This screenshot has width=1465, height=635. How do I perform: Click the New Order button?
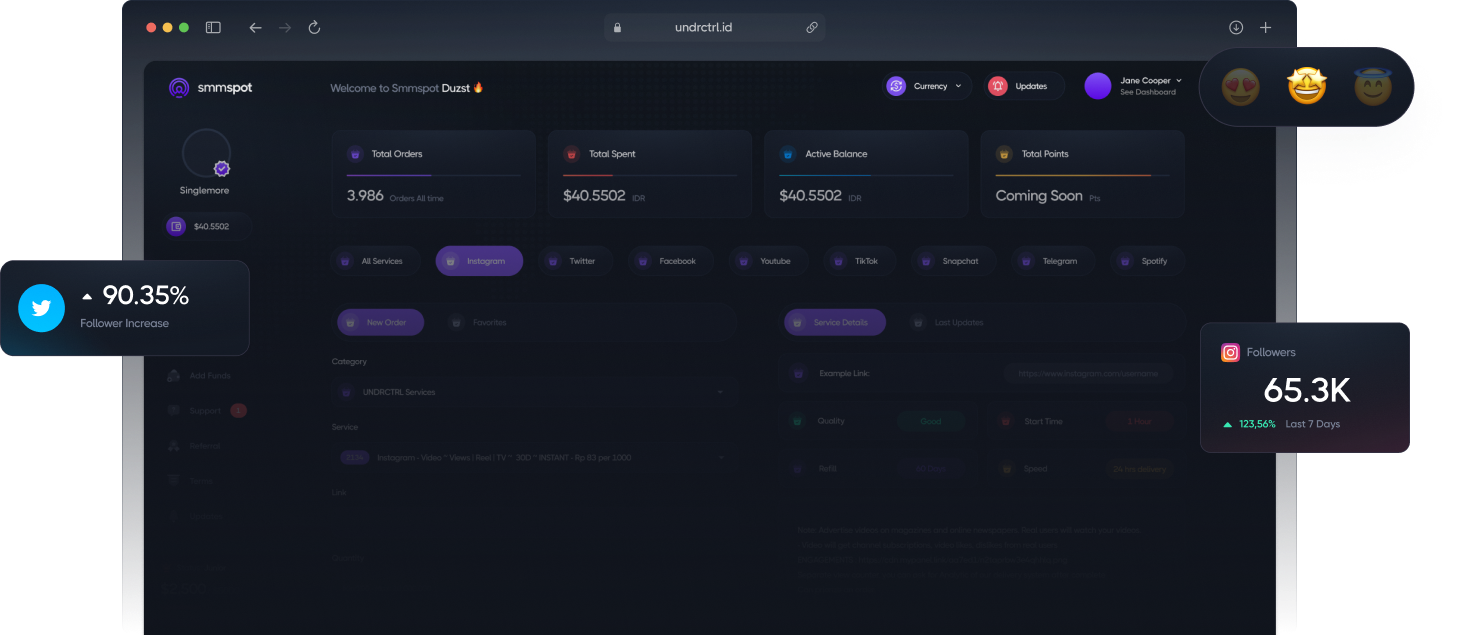pos(380,323)
